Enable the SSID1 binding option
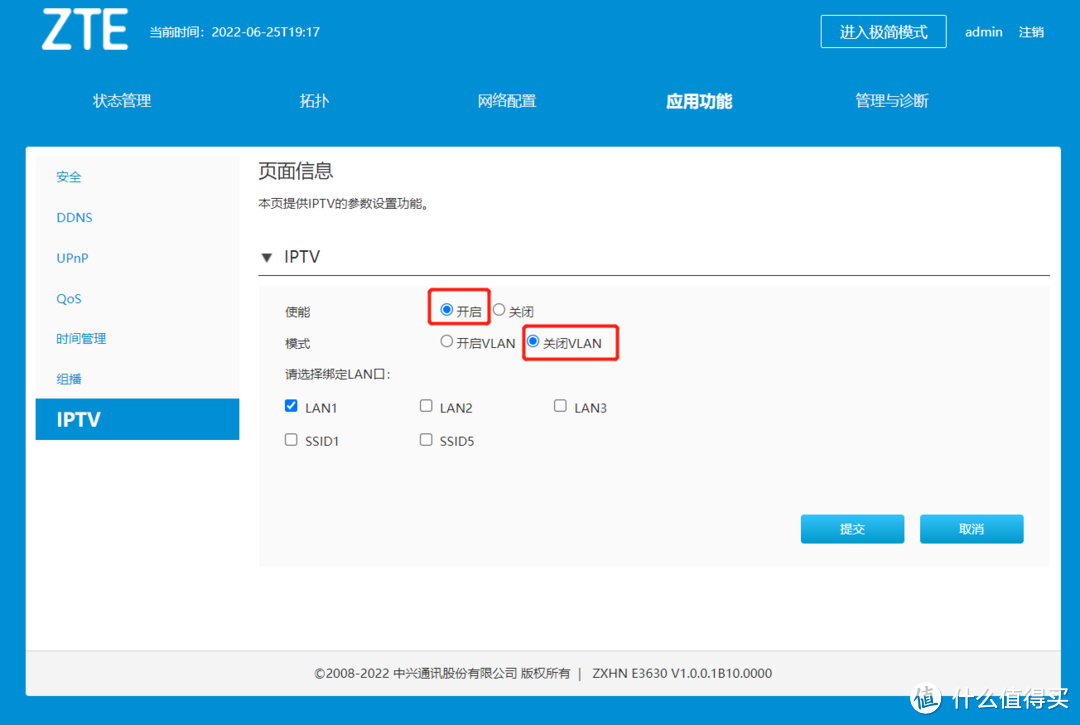The height and width of the screenshot is (725, 1080). tap(291, 439)
